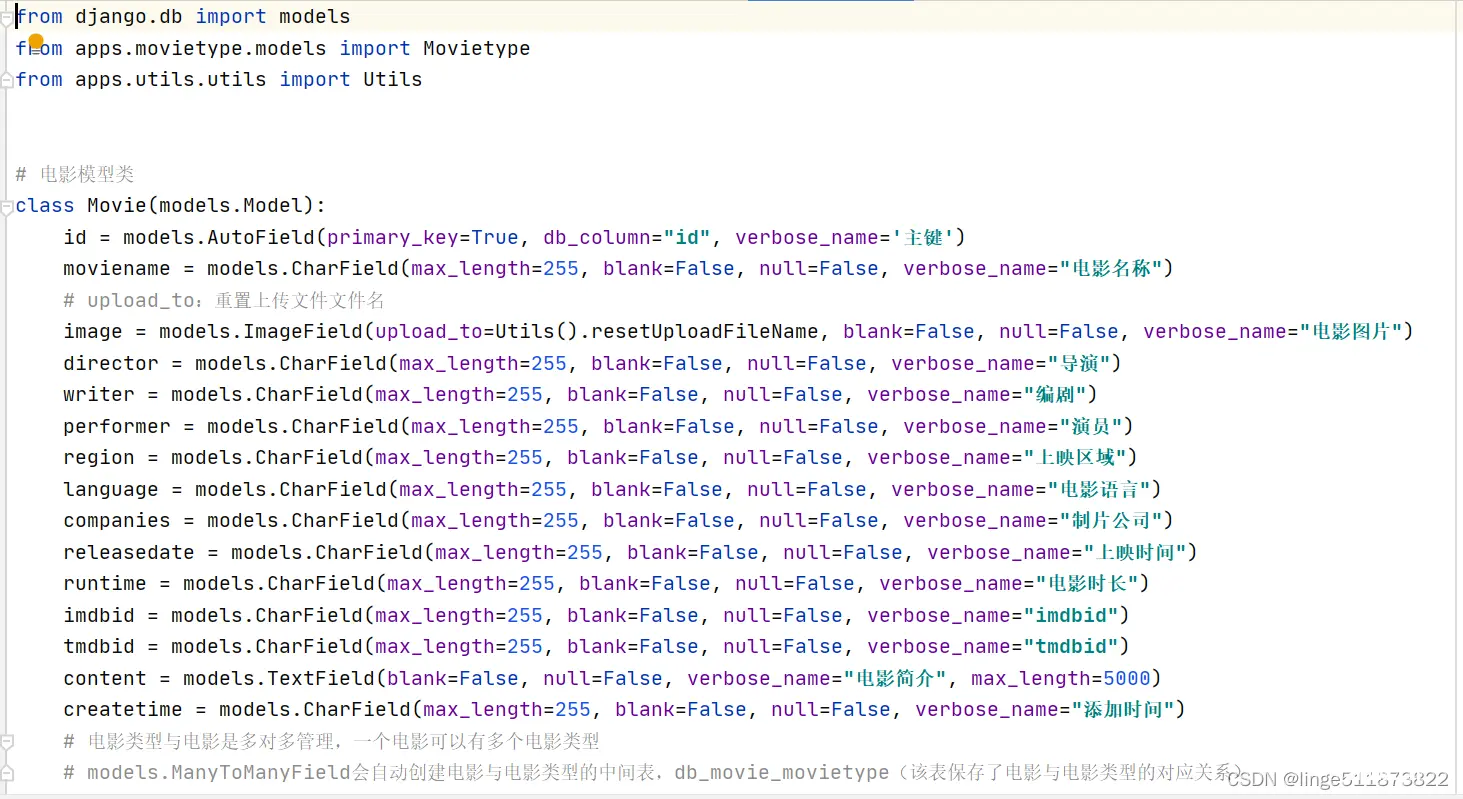Click the 'performer' field name
This screenshot has height=799, width=1463.
point(117,426)
